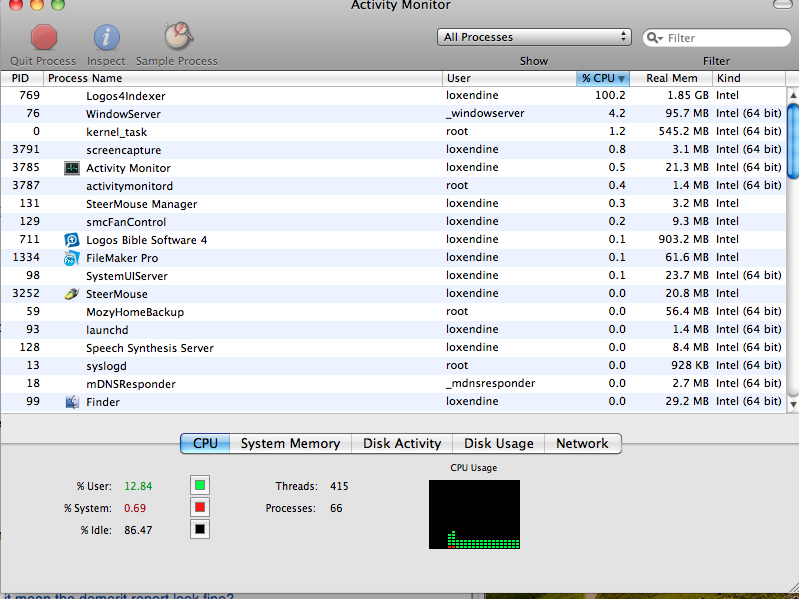Click the process list scroll down arrow

pyautogui.click(x=793, y=403)
